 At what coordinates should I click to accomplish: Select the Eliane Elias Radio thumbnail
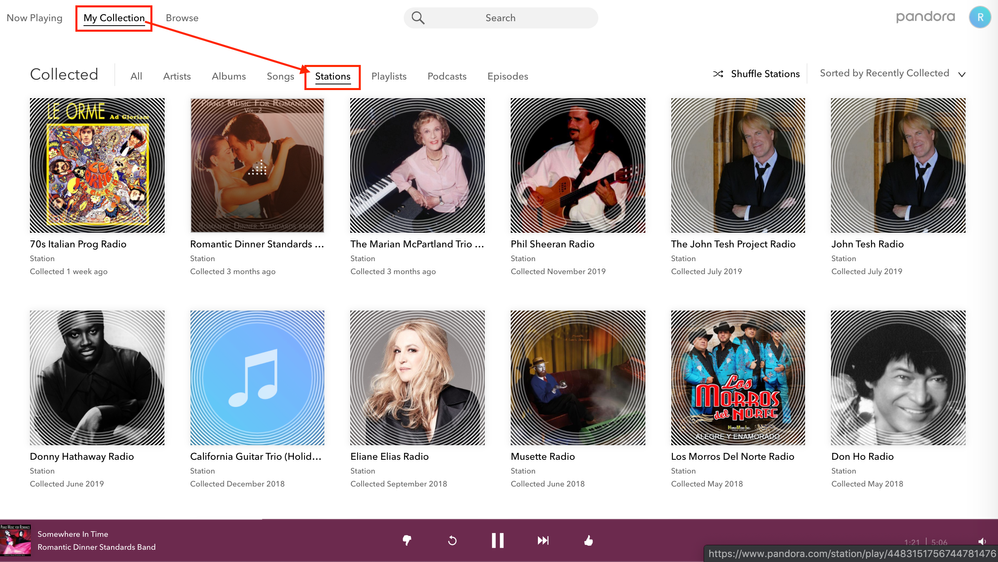(417, 377)
